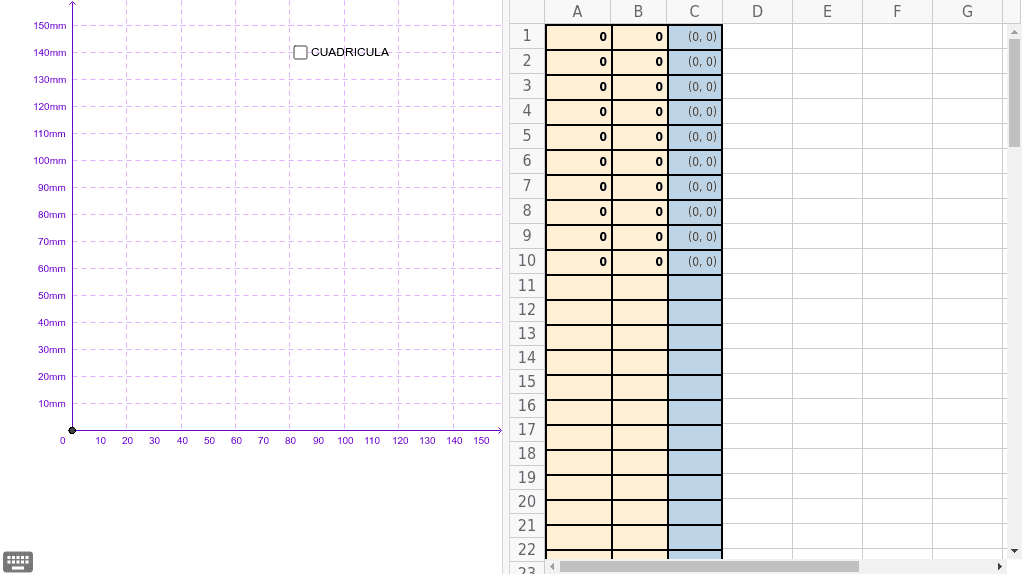Select spreadsheet column A header
This screenshot has height=576, width=1024.
coord(577,12)
